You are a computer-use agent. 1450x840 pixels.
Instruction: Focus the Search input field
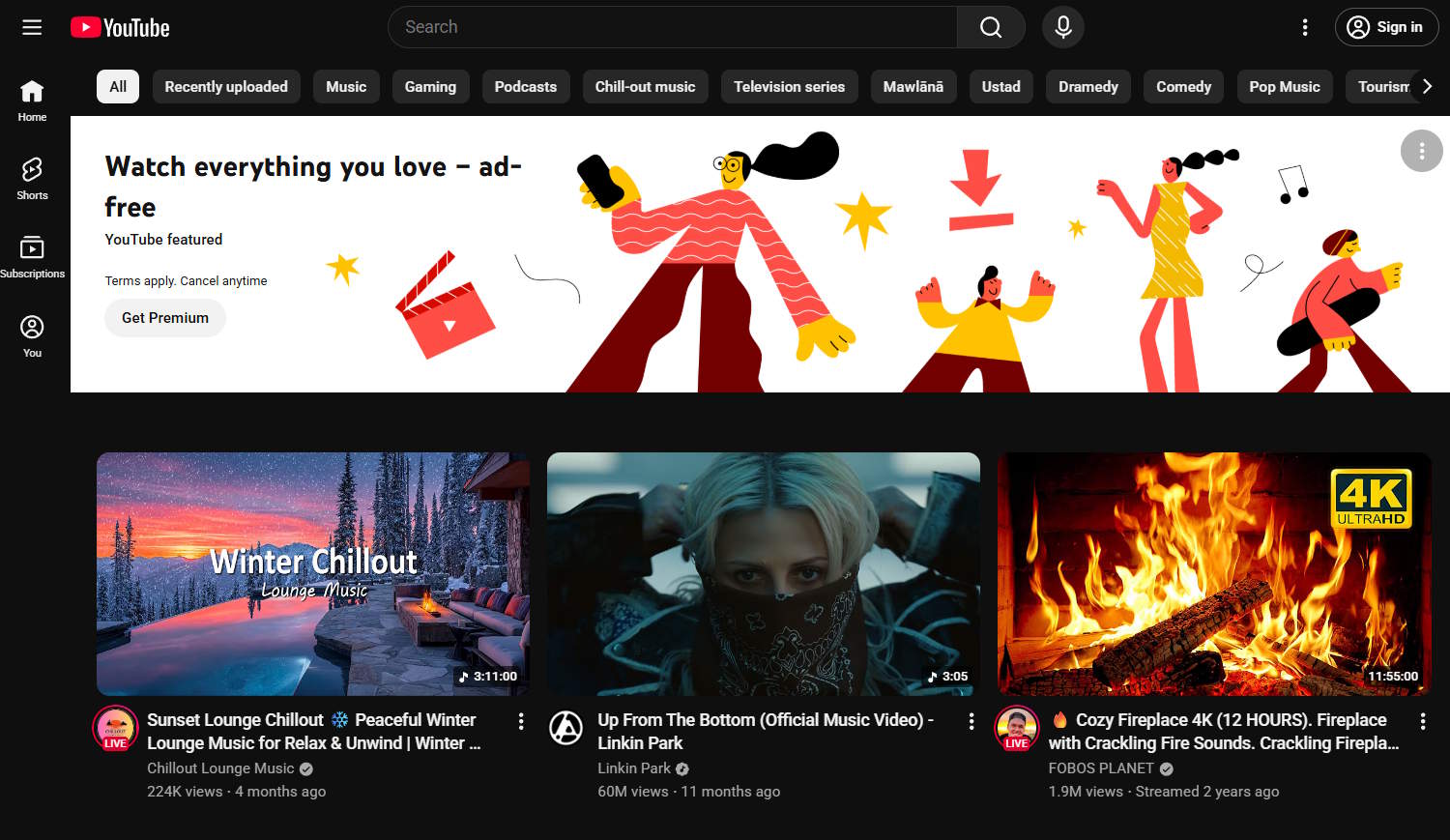coord(673,27)
